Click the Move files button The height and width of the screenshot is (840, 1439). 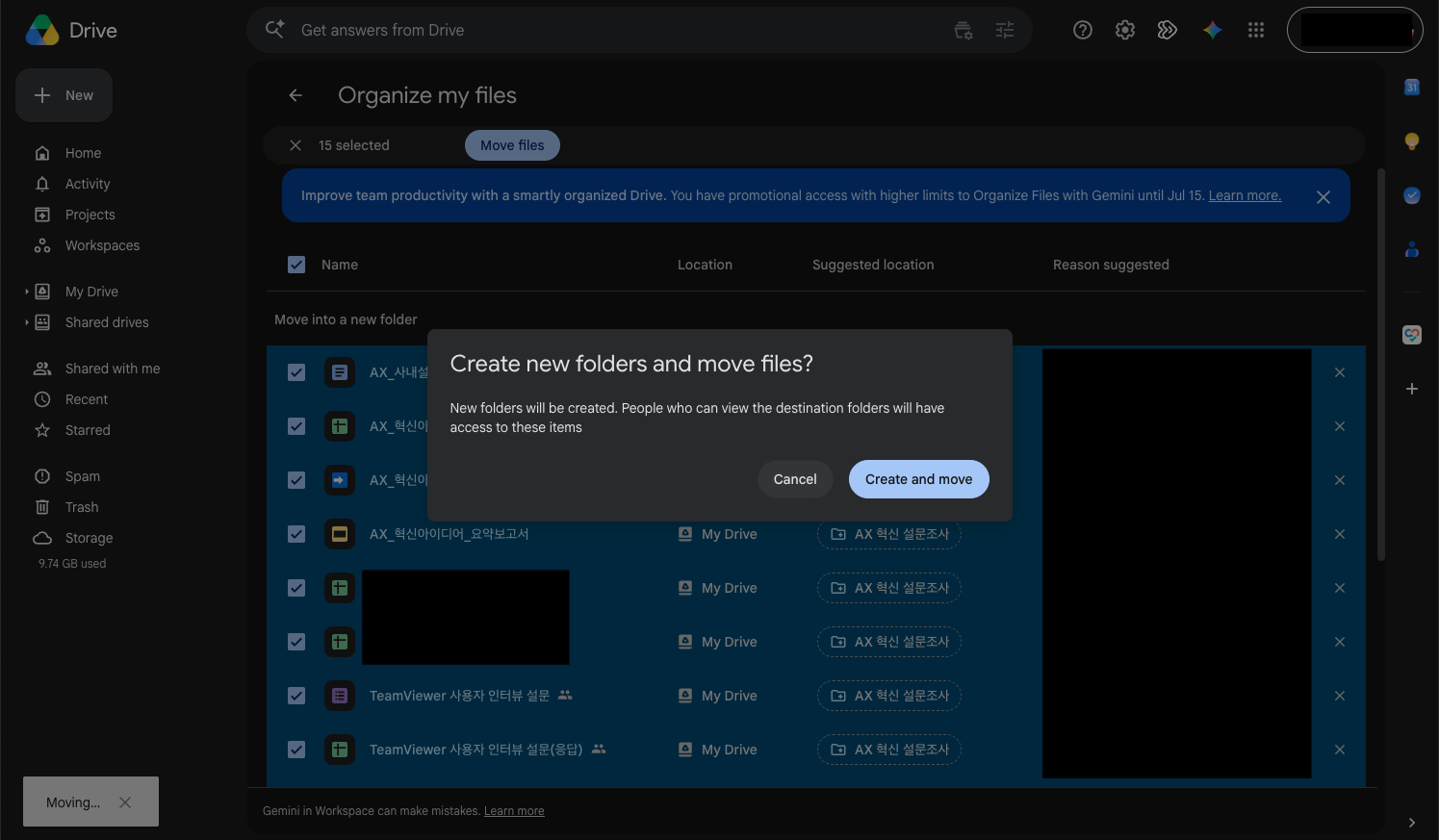point(512,145)
